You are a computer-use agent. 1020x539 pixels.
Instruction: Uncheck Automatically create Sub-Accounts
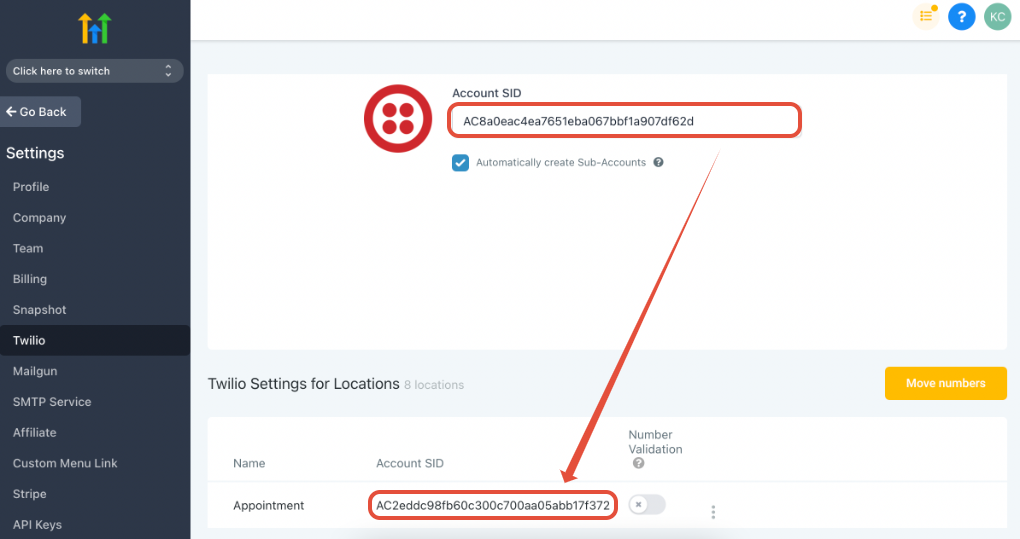click(x=461, y=163)
